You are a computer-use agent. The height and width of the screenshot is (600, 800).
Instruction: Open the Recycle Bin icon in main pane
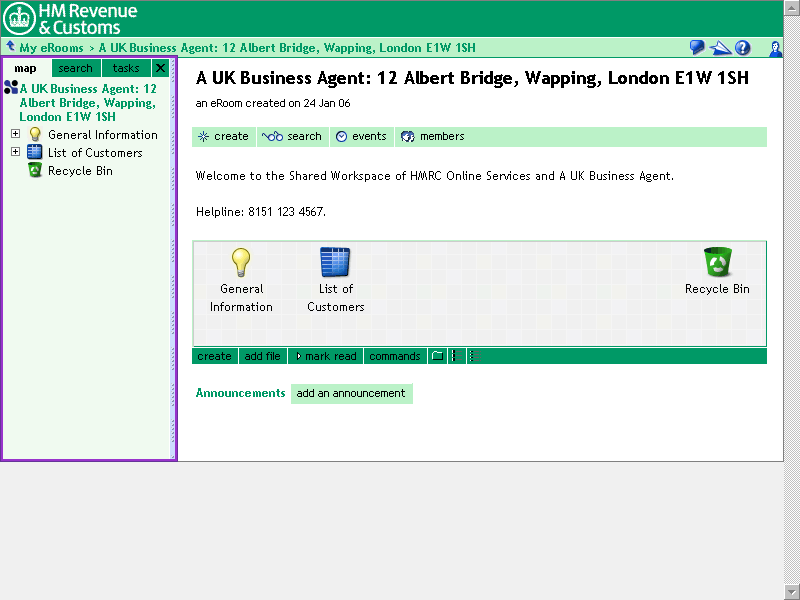[x=717, y=263]
